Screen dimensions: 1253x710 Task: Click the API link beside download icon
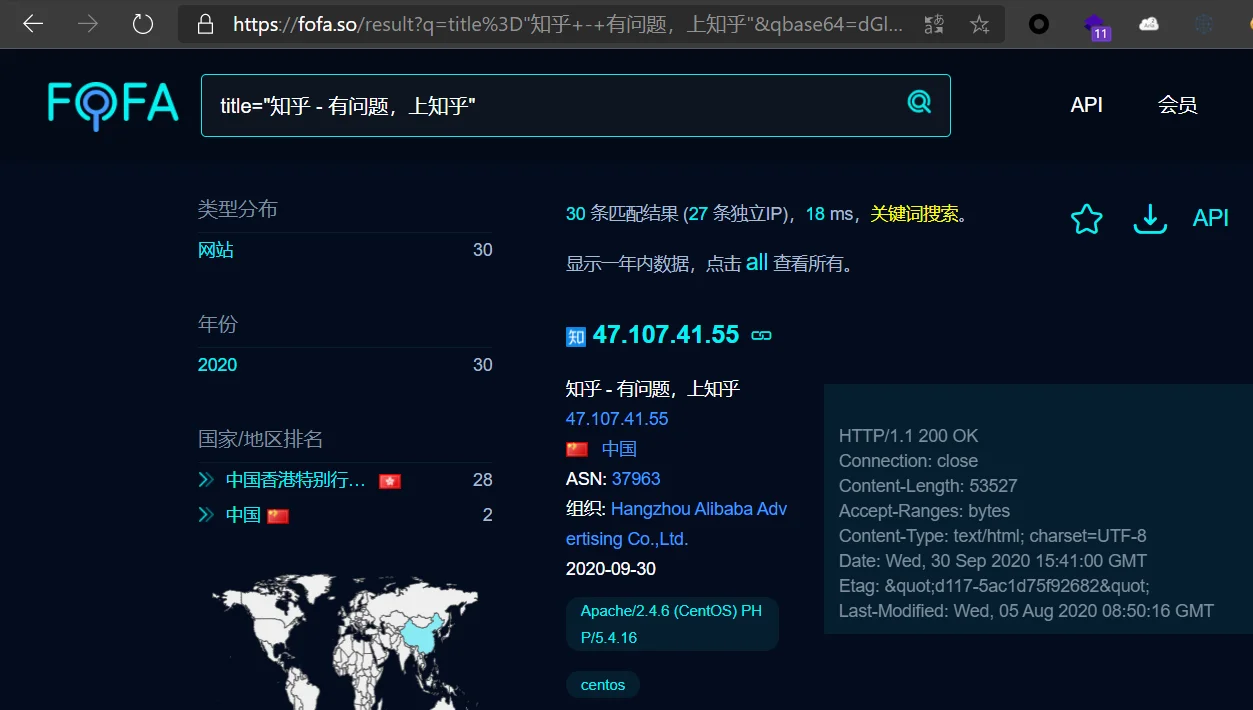point(1210,218)
